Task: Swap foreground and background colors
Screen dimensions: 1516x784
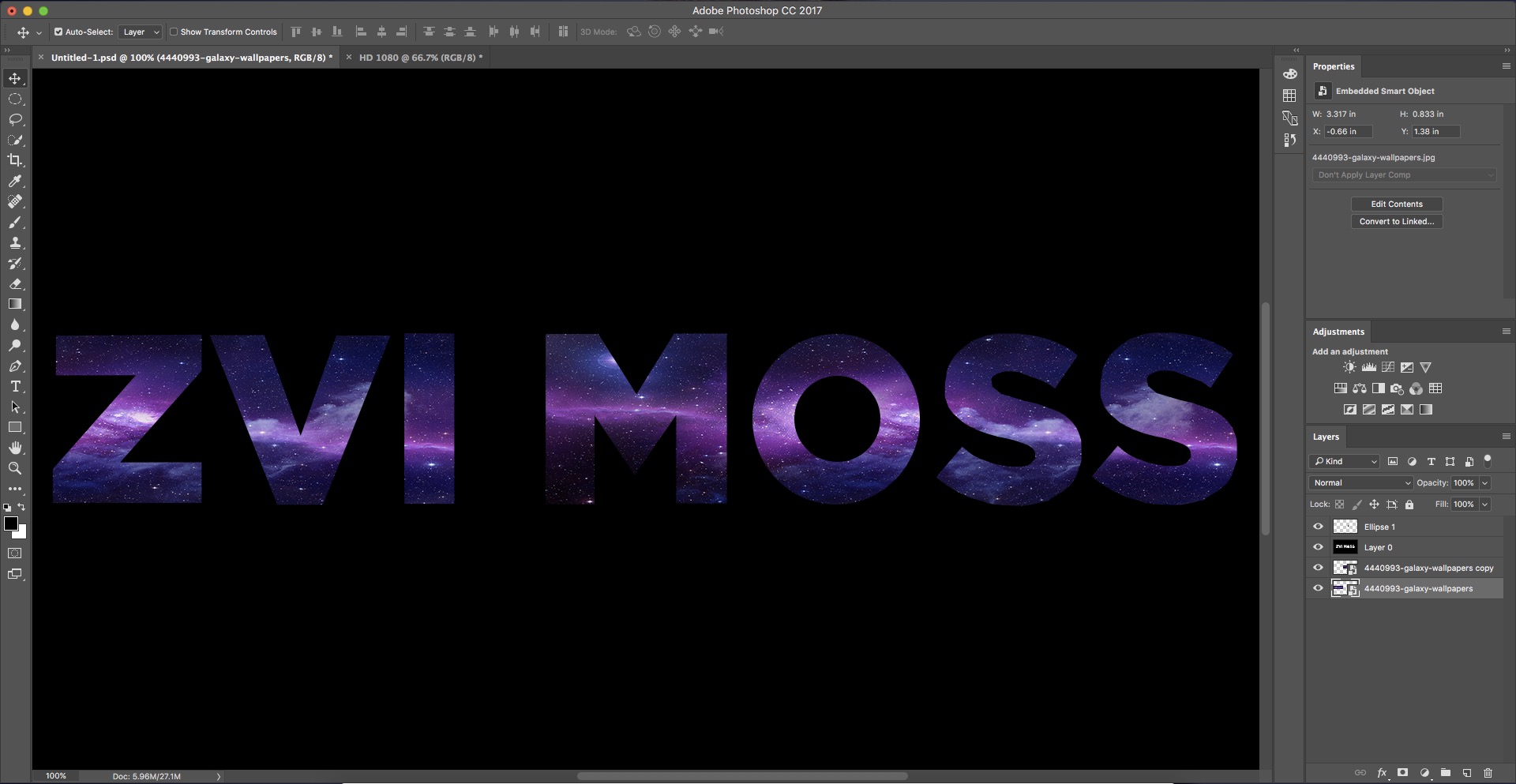Action: 21,507
